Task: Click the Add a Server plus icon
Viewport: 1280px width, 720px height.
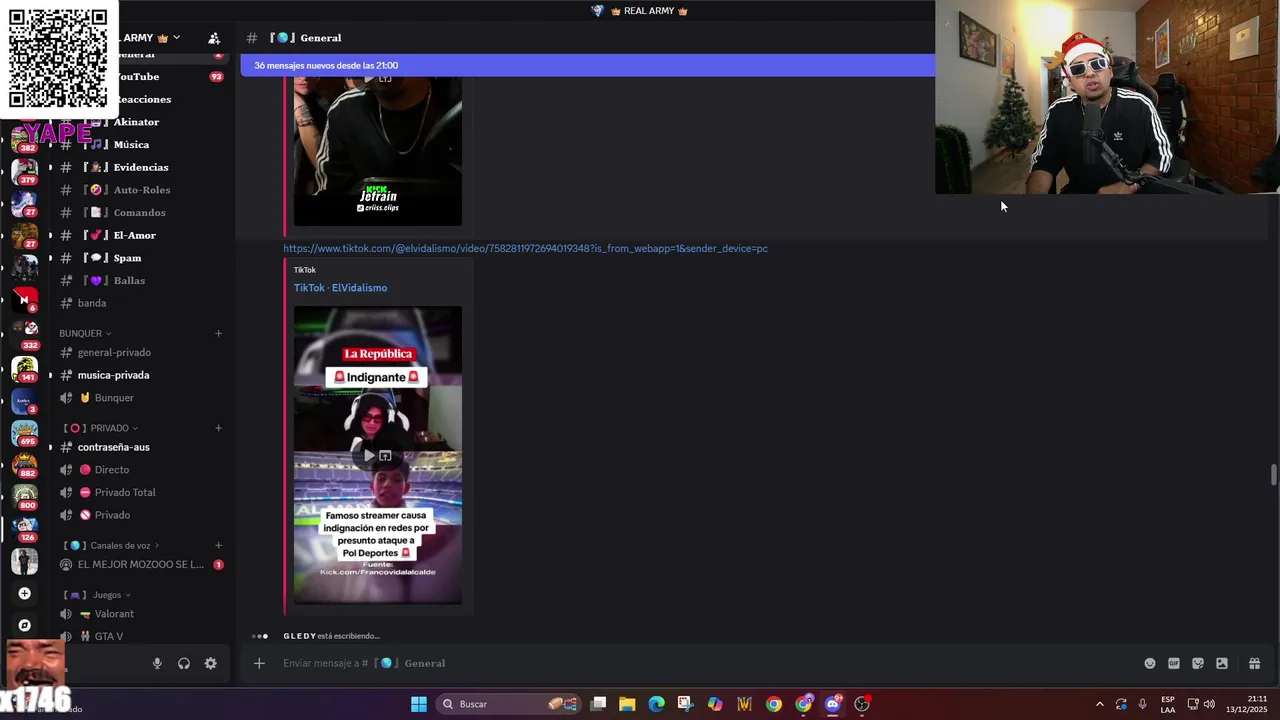Action: pyautogui.click(x=25, y=593)
